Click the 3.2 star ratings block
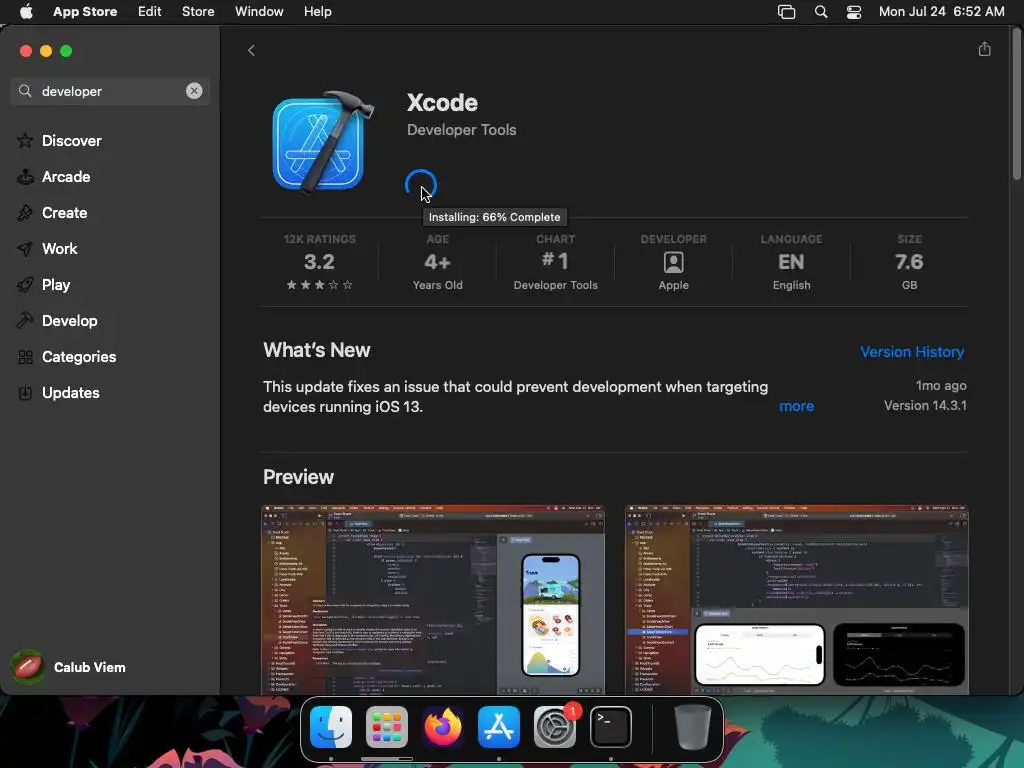Viewport: 1024px width, 768px height. [x=319, y=263]
